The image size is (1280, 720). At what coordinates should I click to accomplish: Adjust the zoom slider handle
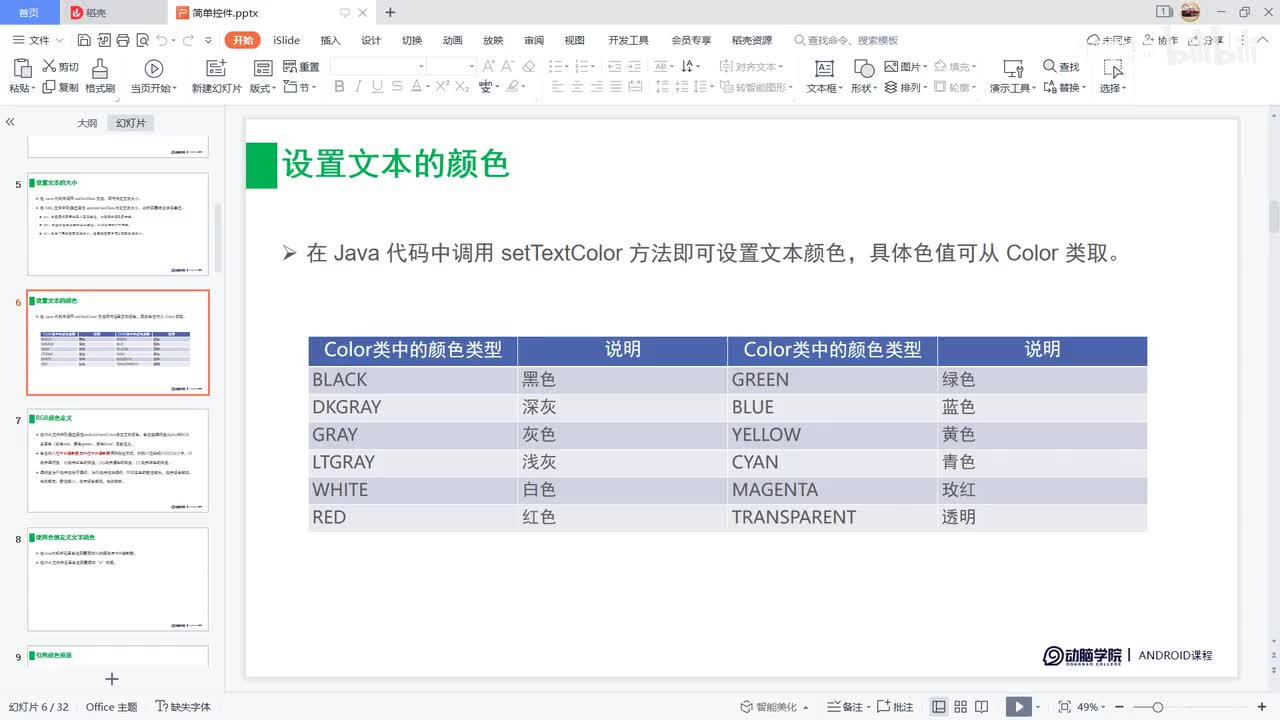coord(1157,707)
